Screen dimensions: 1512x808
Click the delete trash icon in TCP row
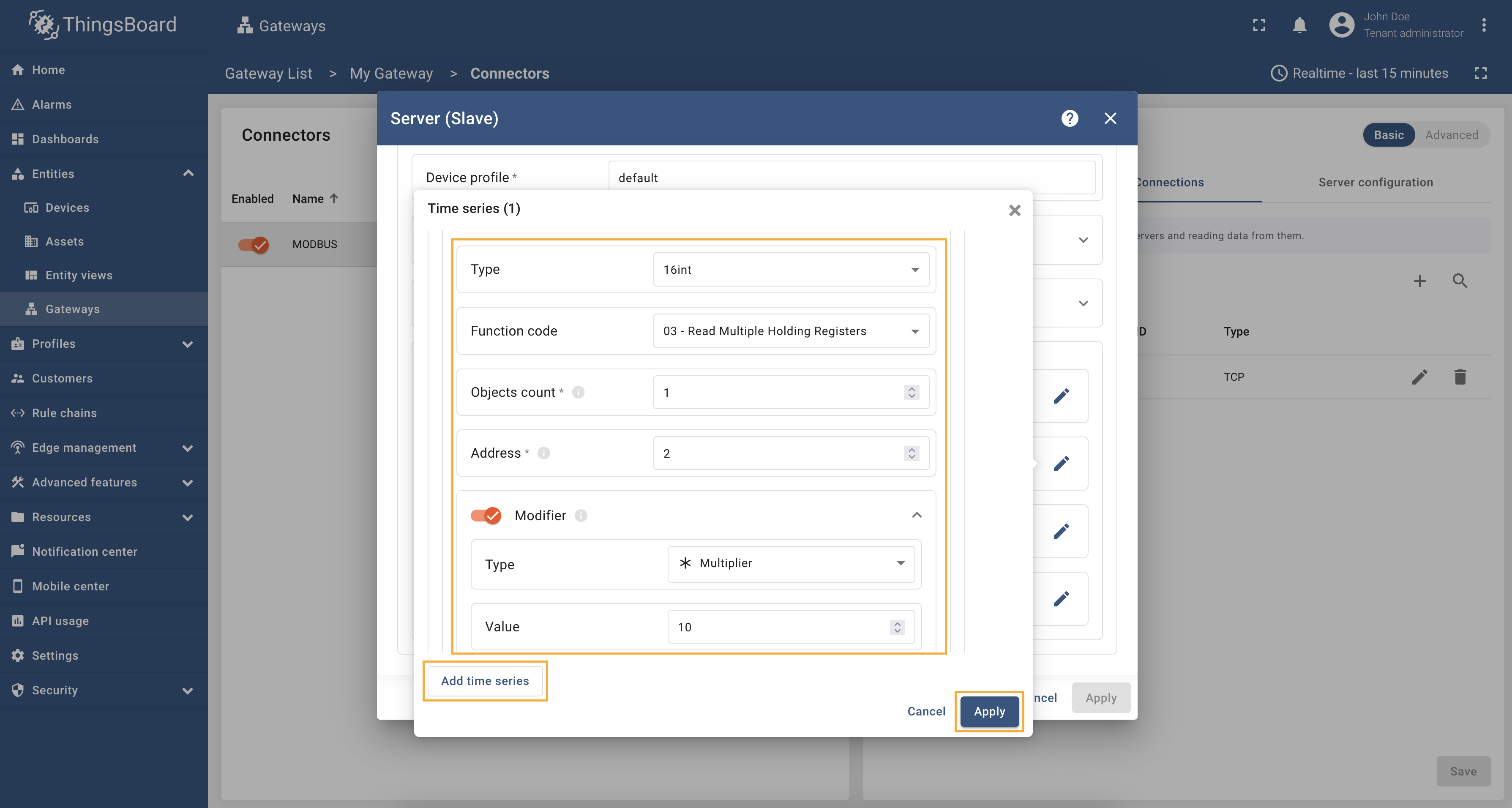tap(1460, 377)
